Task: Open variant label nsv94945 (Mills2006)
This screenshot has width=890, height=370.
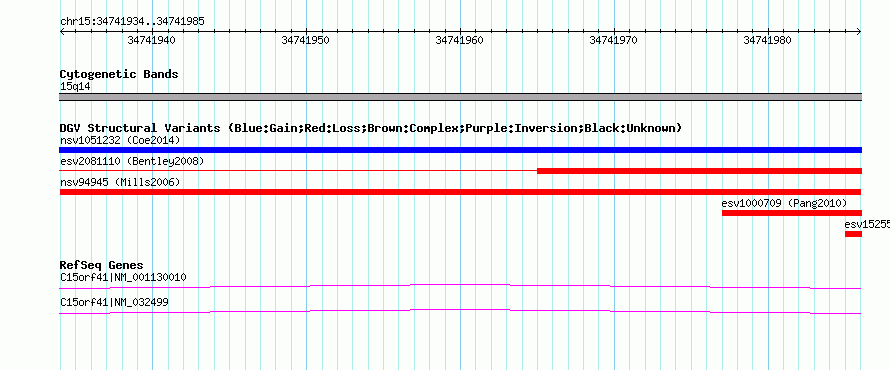Action: point(120,182)
